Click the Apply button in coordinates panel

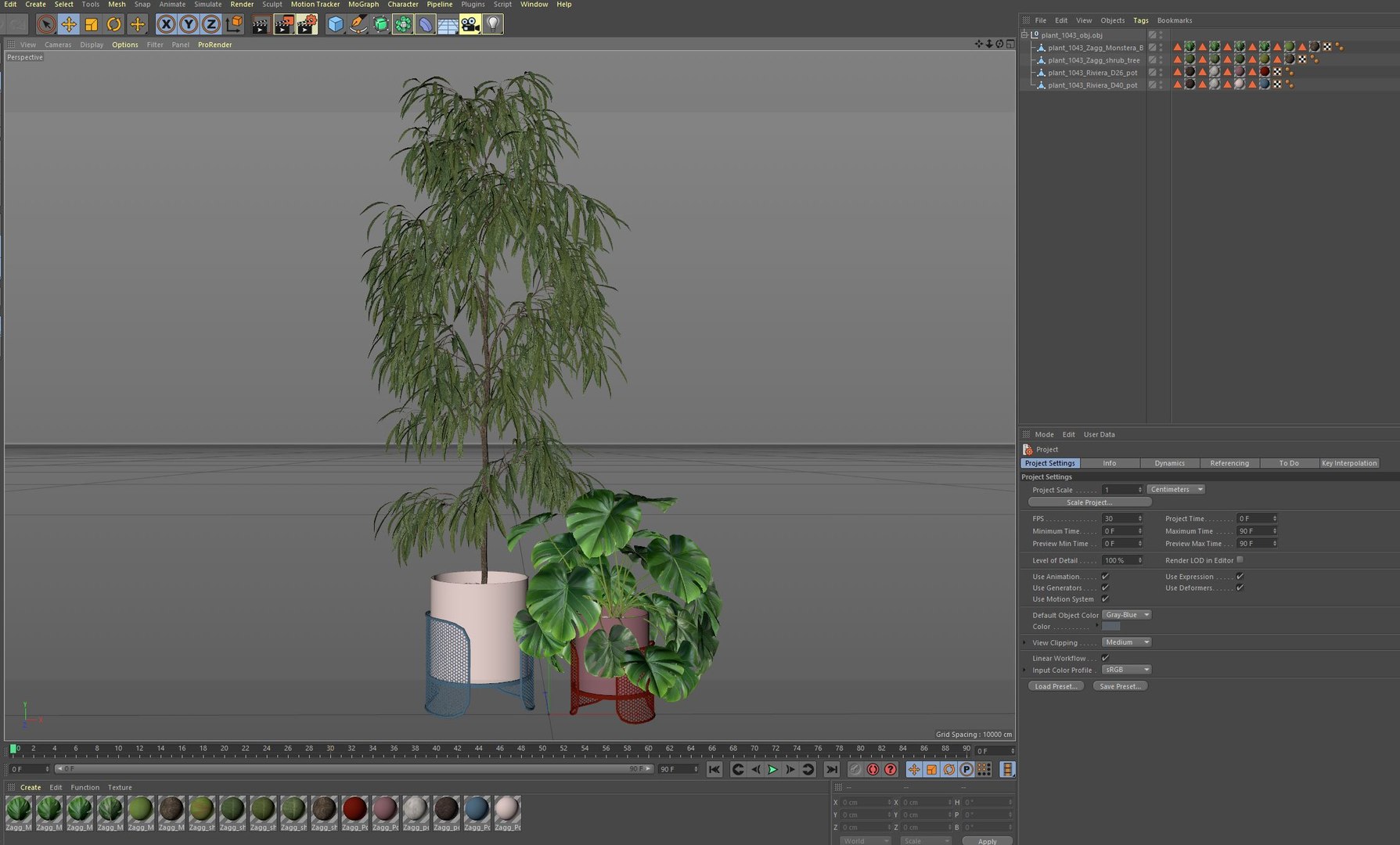[x=988, y=841]
